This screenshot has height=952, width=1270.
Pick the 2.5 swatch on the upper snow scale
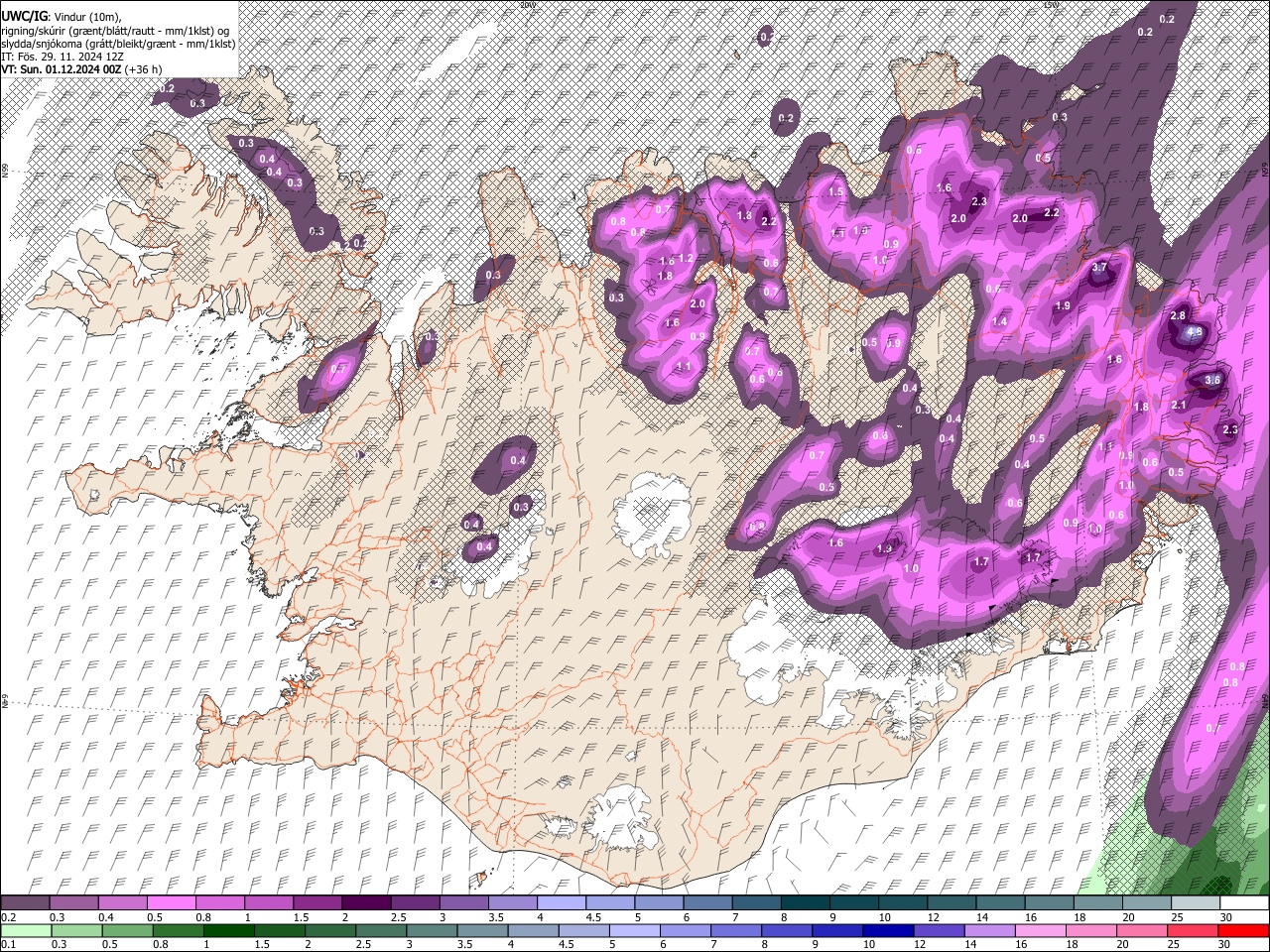point(414,903)
